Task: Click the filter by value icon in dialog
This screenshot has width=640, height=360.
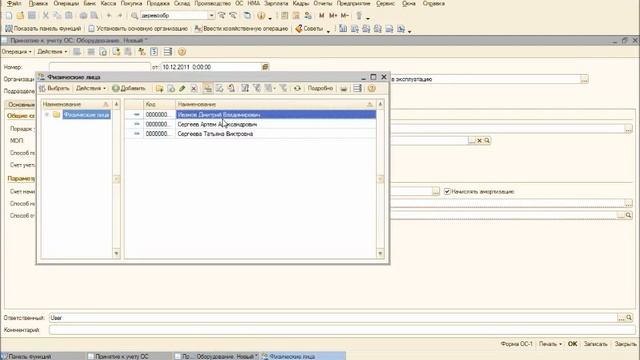Action: (256, 89)
